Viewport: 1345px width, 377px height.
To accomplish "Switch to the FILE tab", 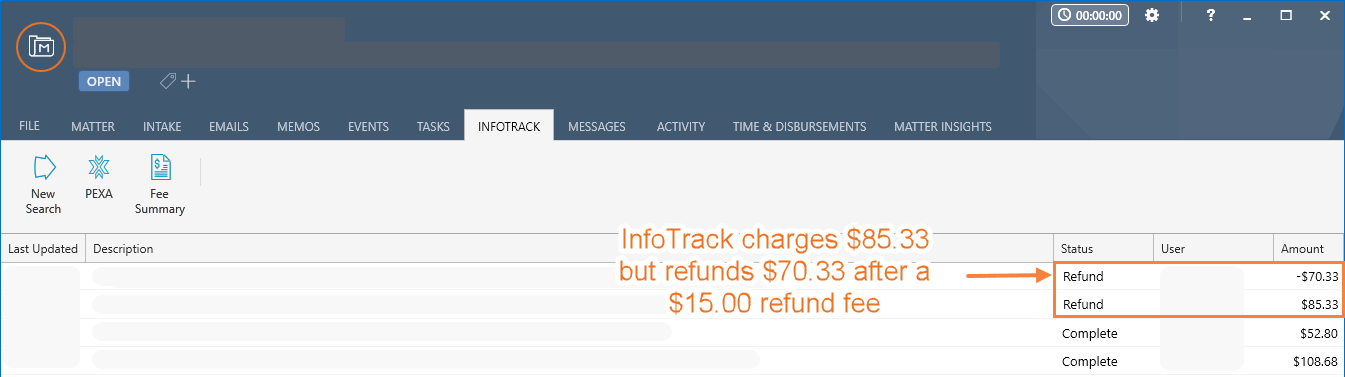I will tap(29, 126).
